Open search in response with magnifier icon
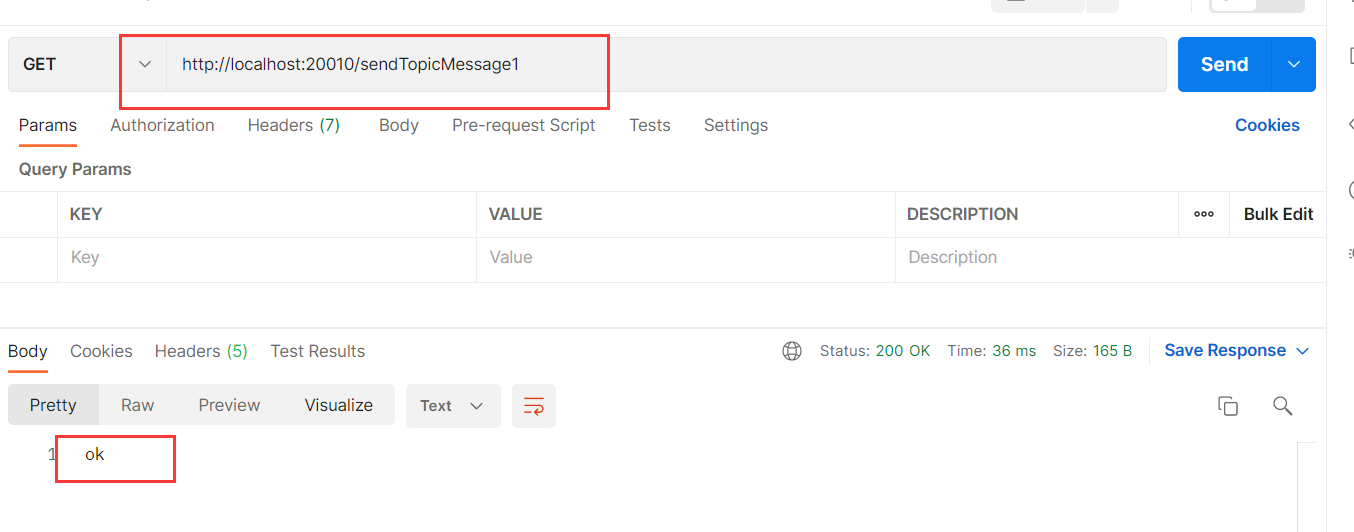This screenshot has height=532, width=1354. (x=1282, y=406)
